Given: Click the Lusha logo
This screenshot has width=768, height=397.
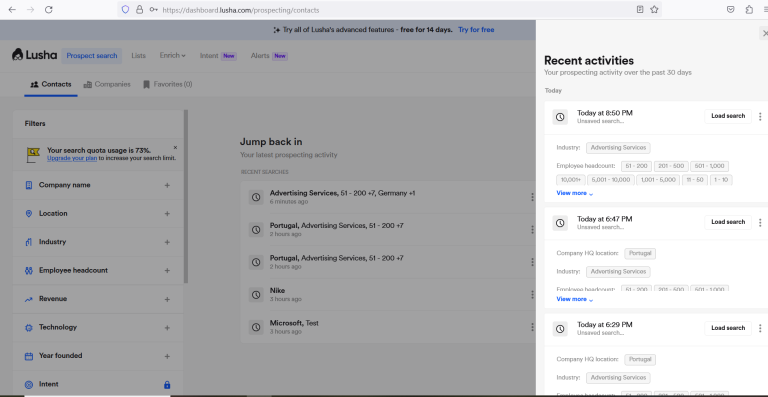Looking at the screenshot, I should point(34,55).
